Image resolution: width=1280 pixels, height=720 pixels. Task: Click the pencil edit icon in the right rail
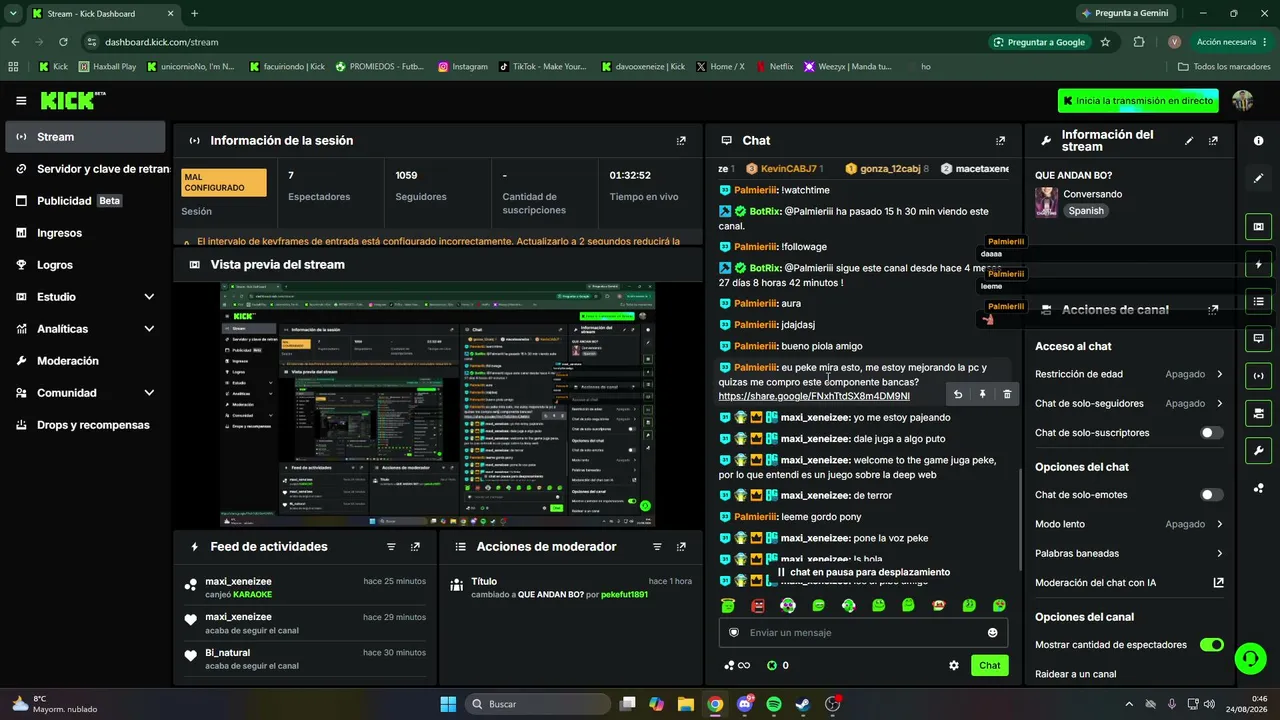click(x=1258, y=178)
